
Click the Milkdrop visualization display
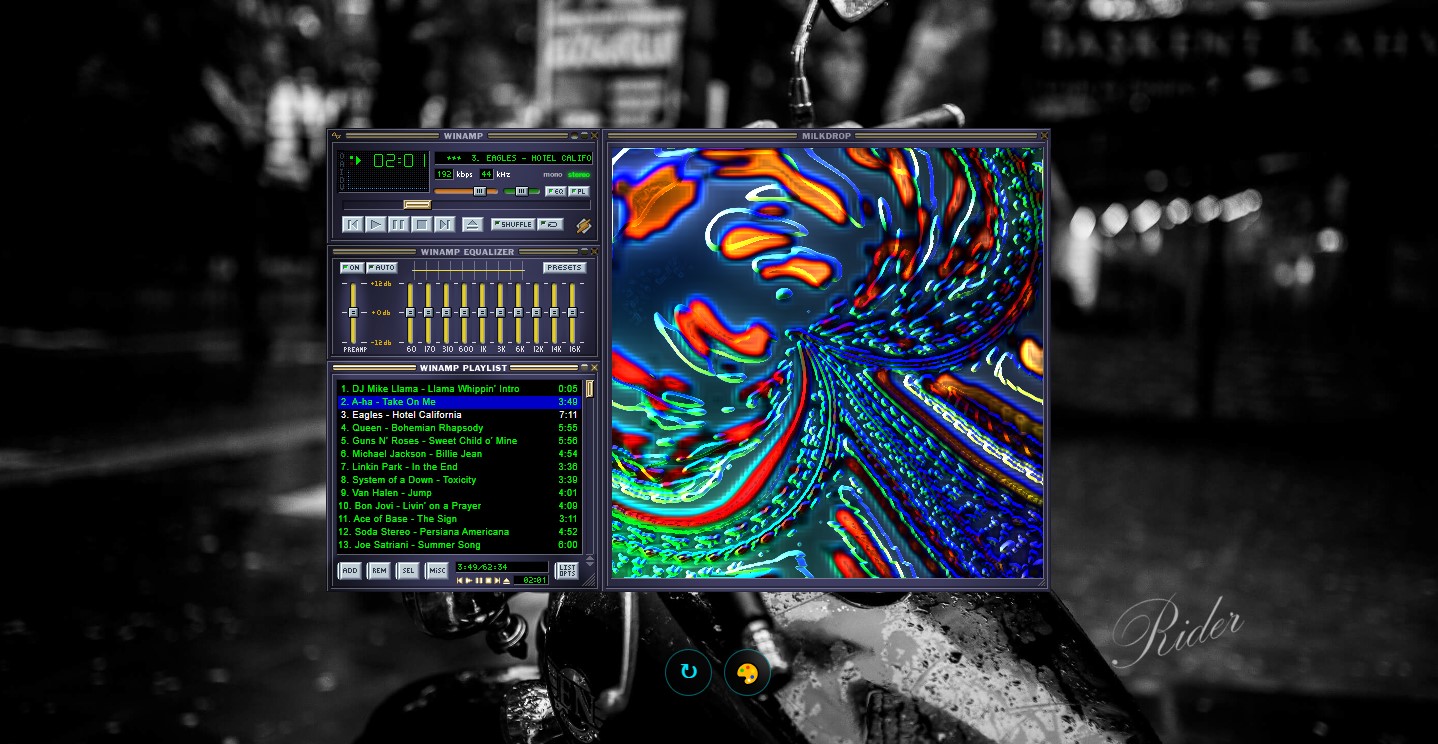pos(827,363)
